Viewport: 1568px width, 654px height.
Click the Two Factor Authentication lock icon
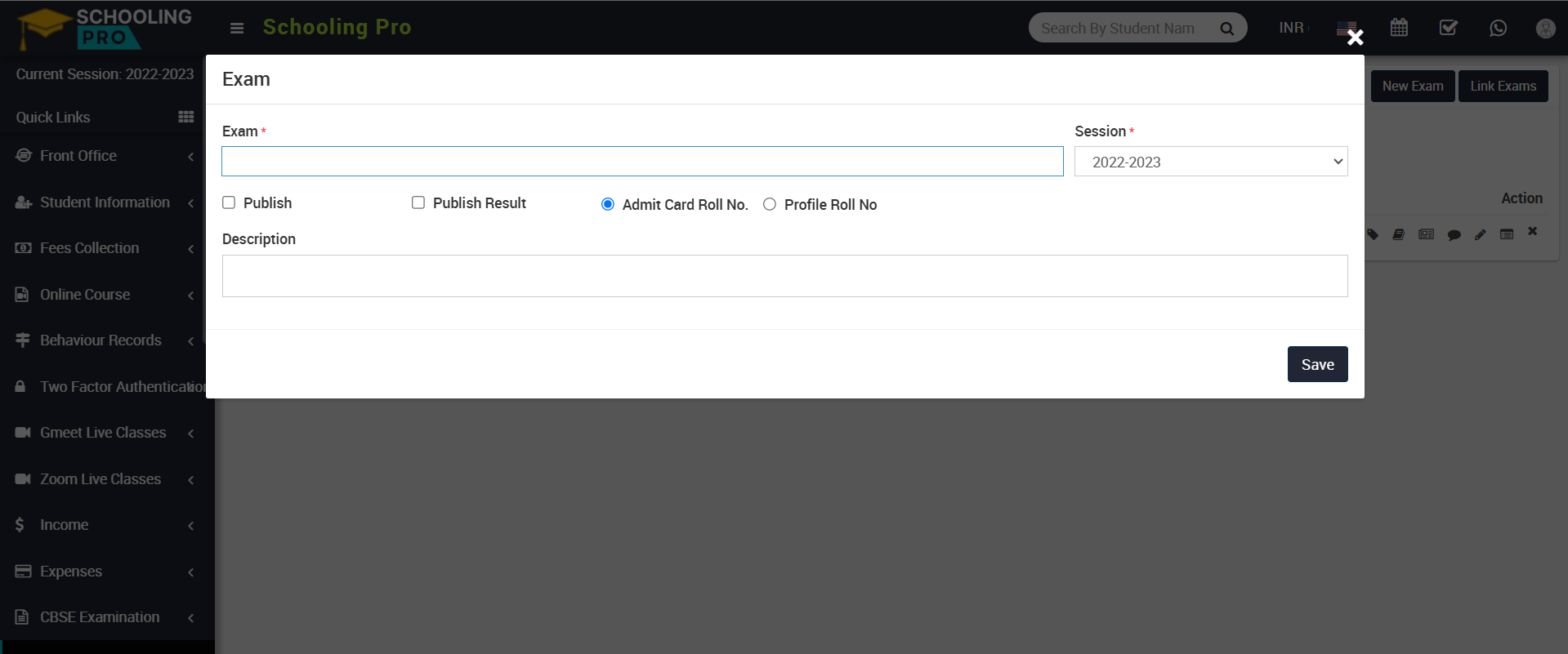click(20, 386)
